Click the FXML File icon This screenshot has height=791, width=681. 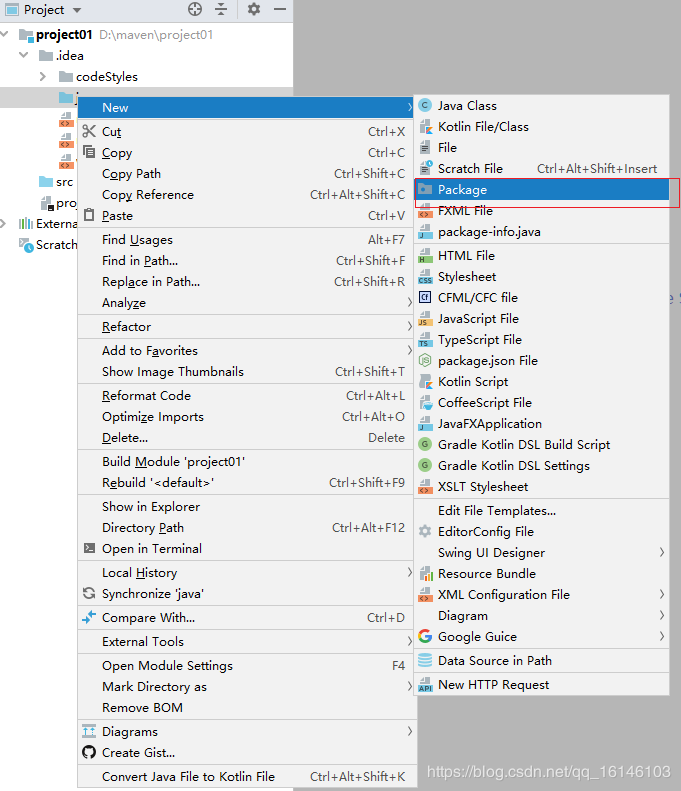425,211
